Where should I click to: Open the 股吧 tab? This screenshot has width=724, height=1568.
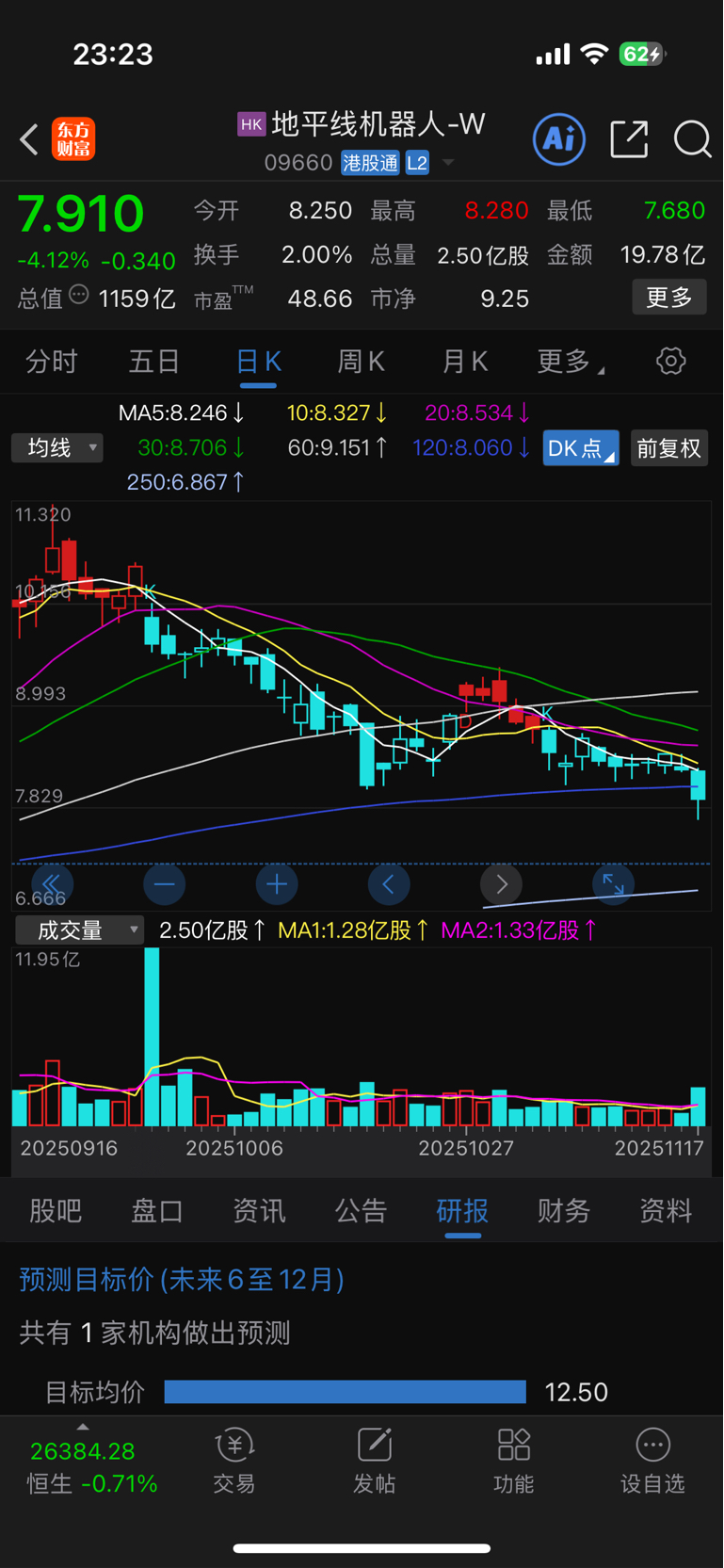click(x=56, y=1210)
